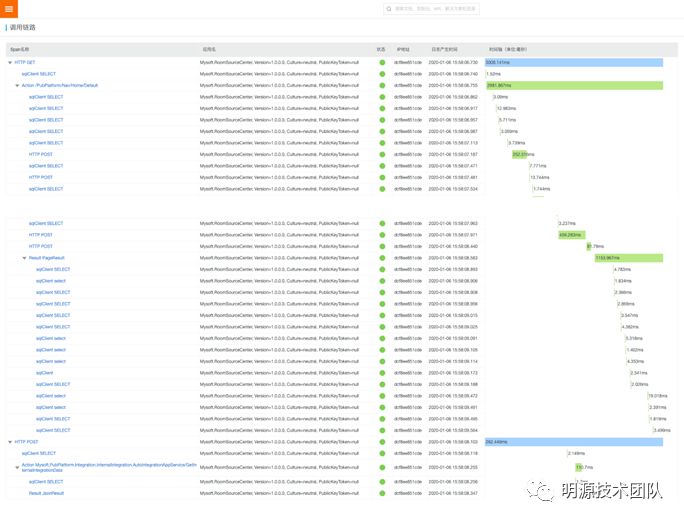
Task: Click the Span名称 column header
Action: (x=20, y=48)
